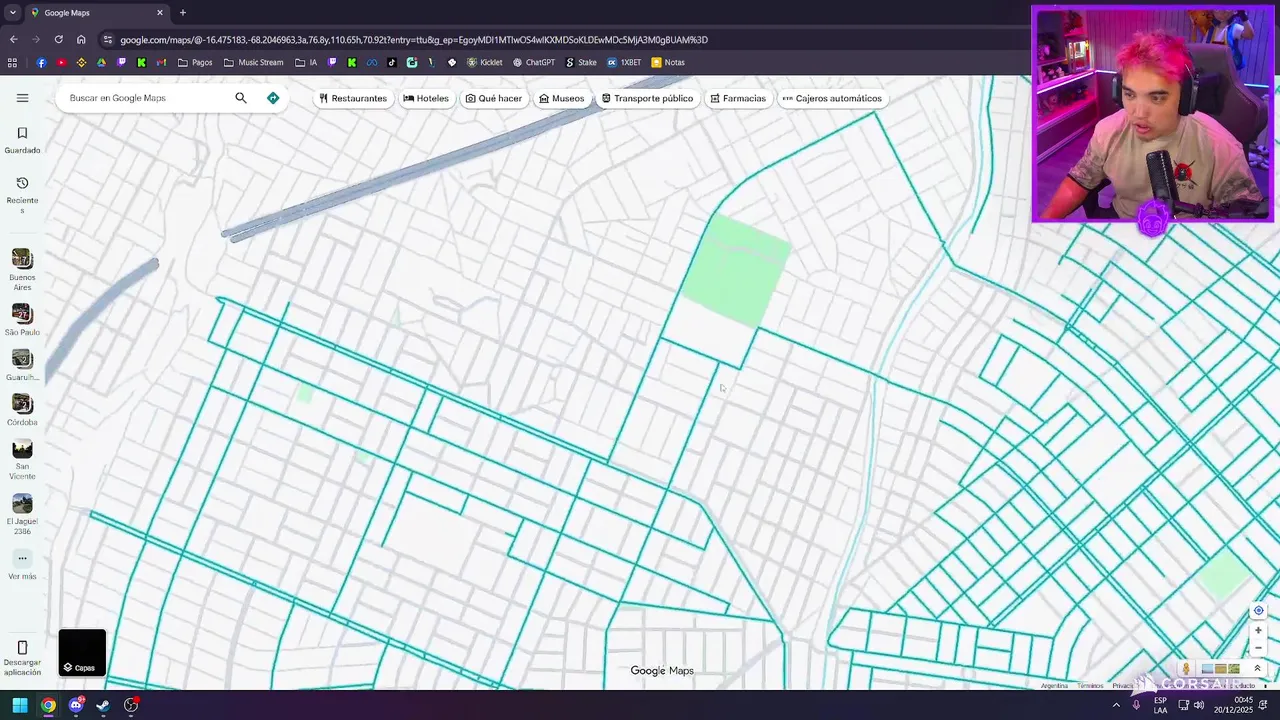Click the browser back arrow

pyautogui.click(x=13, y=40)
